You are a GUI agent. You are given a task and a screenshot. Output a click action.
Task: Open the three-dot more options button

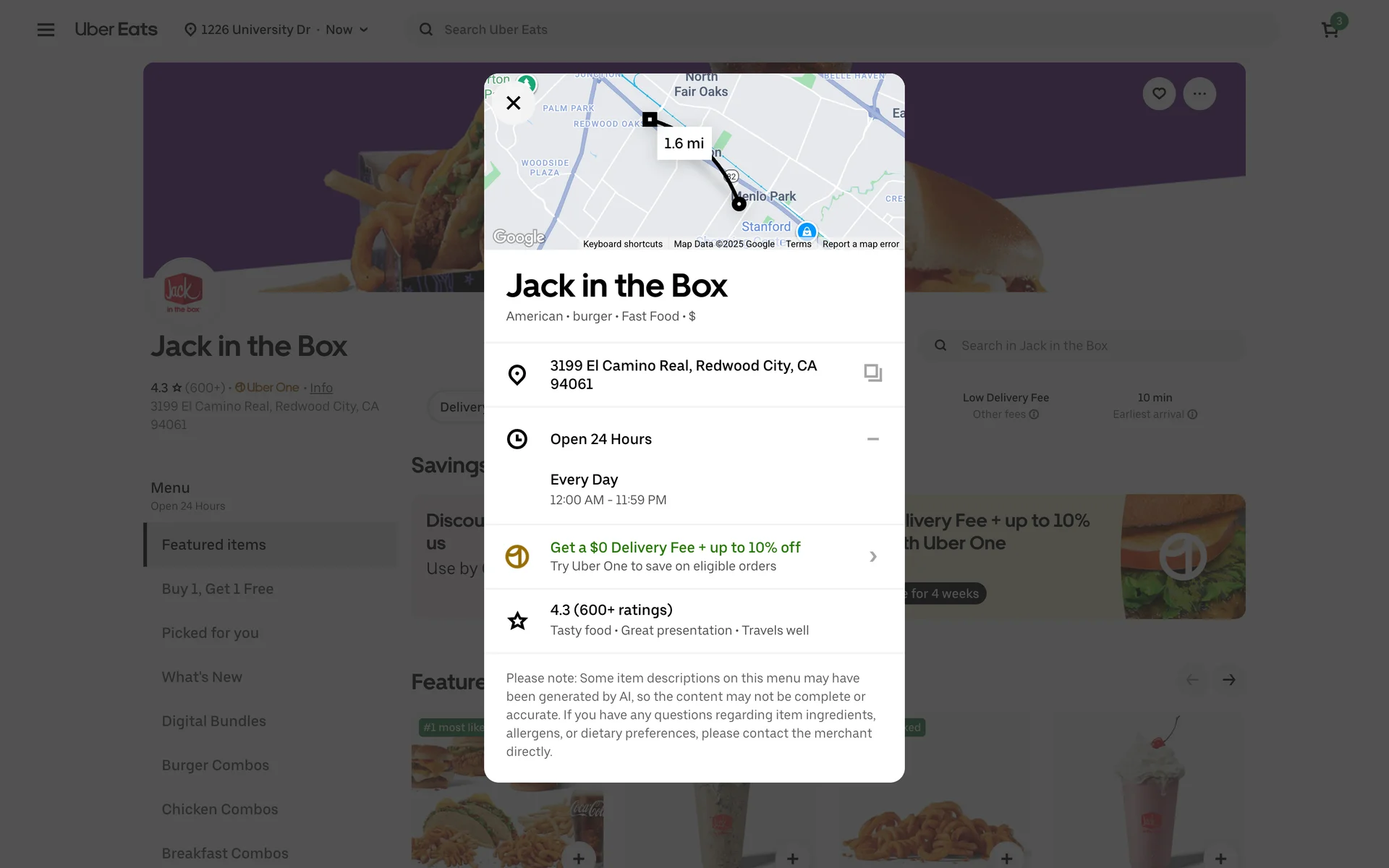coord(1199,93)
